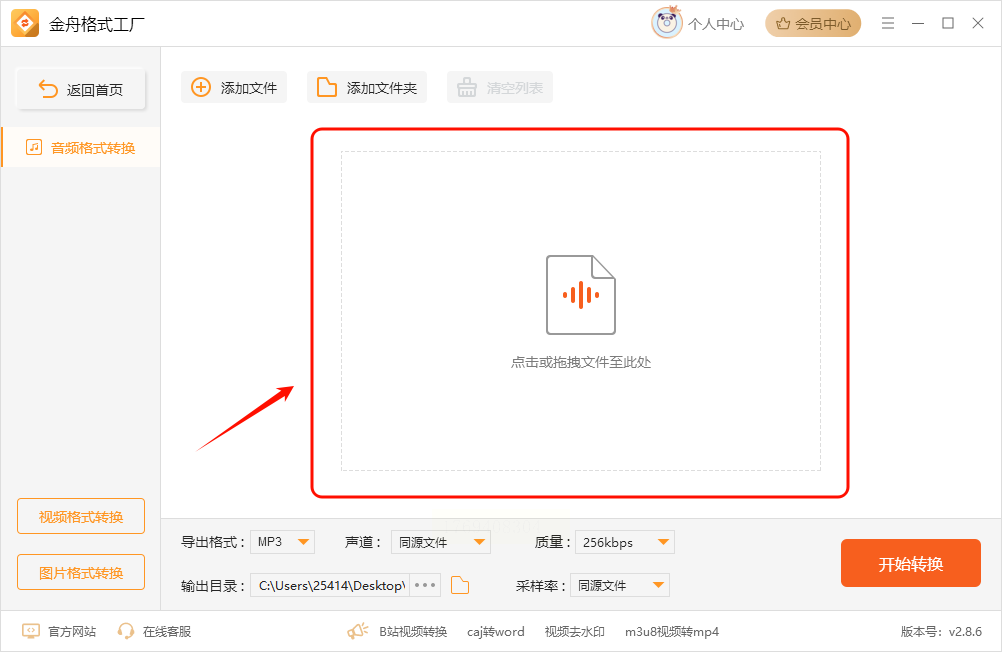Viewport: 1002px width, 652px height.
Task: Open the hamburger menu in the title bar
Action: pyautogui.click(x=888, y=23)
